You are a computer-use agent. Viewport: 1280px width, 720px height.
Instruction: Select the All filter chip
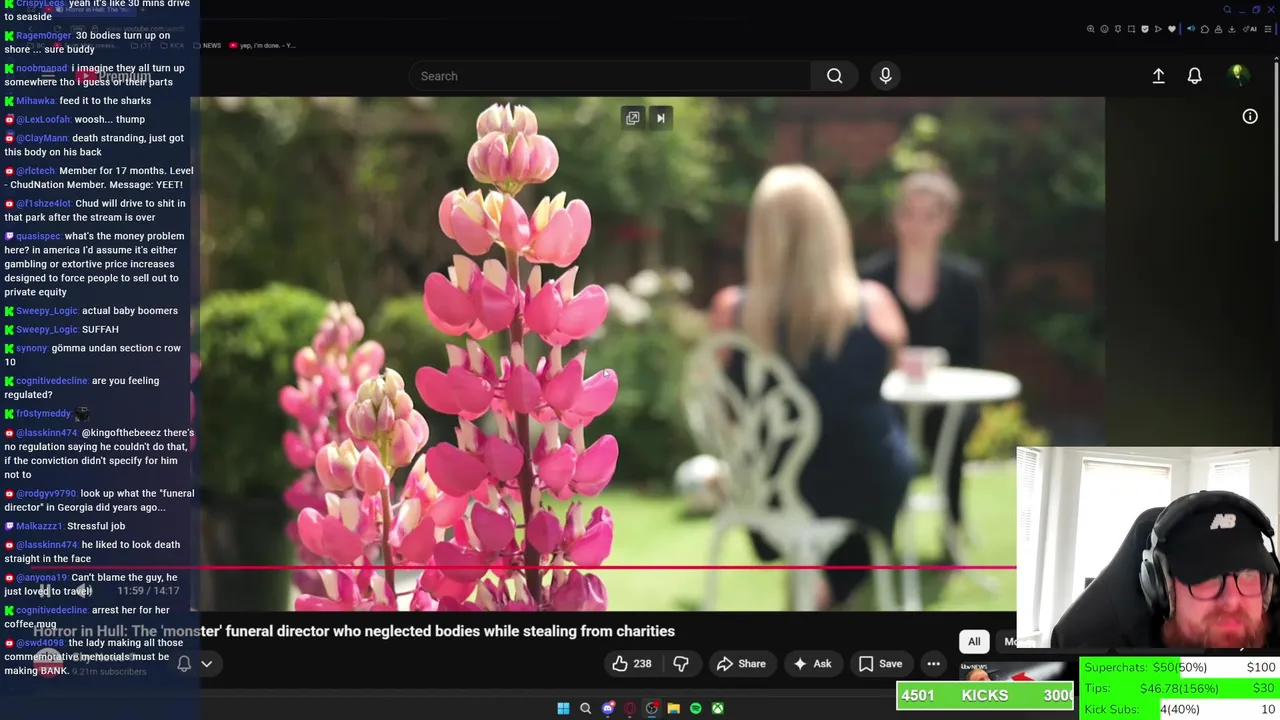click(974, 642)
